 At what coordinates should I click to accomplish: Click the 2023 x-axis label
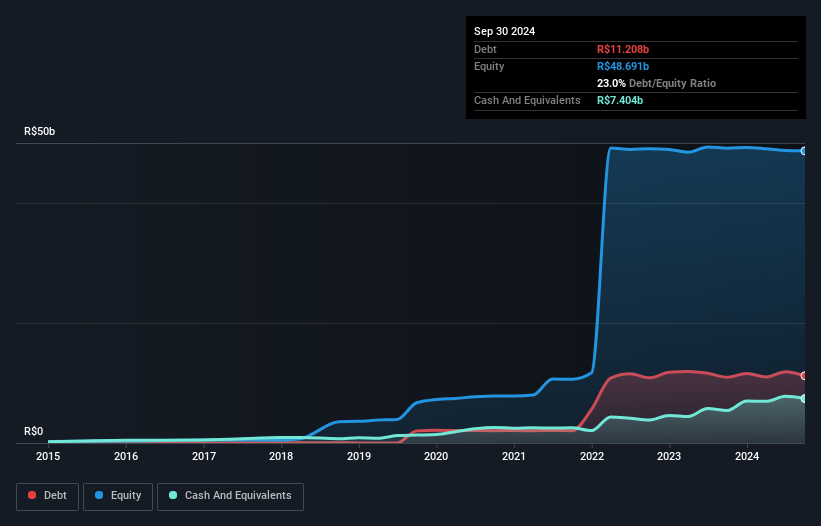pos(669,456)
